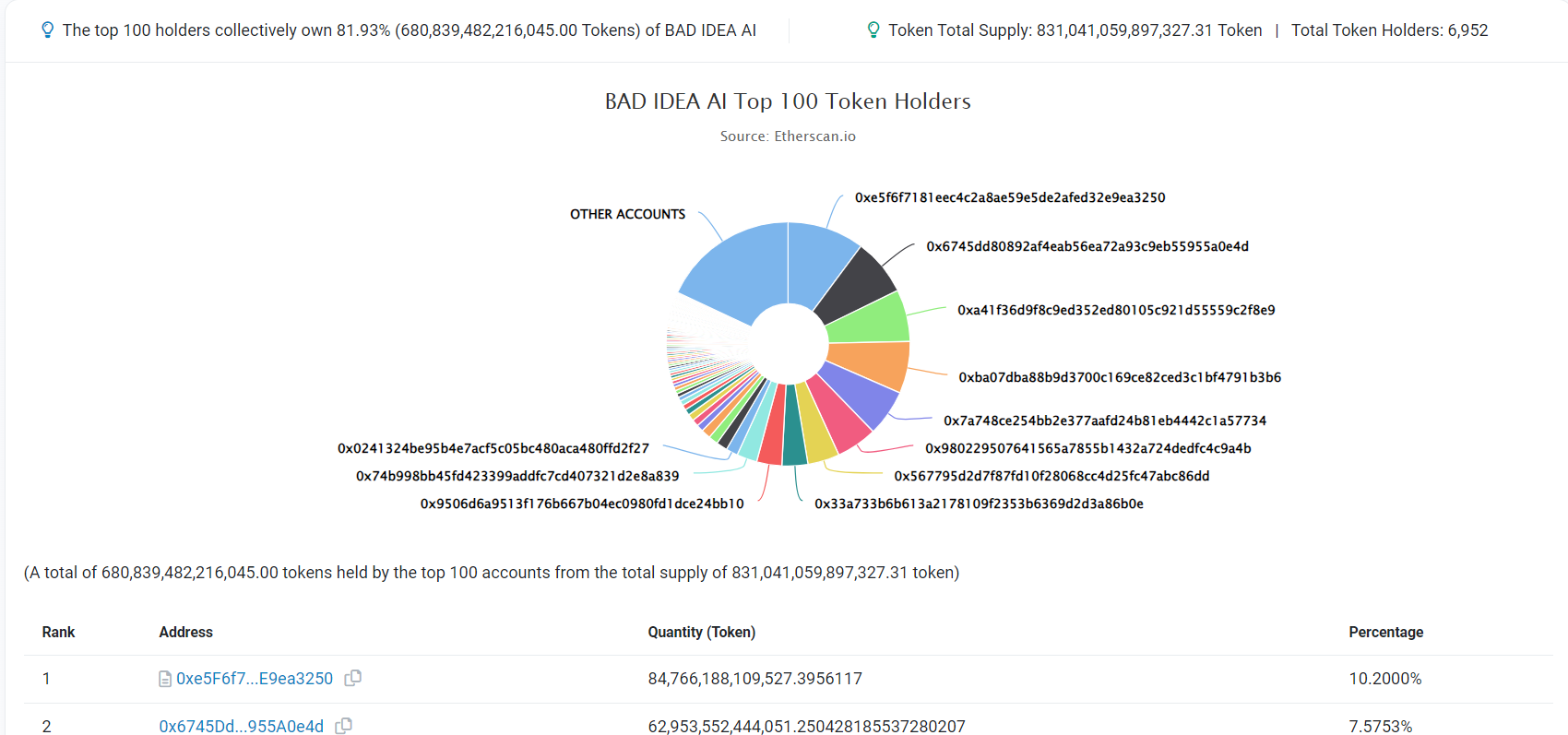Click the 0xba07dba88b9d3700... chart label
The height and width of the screenshot is (735, 1568).
[1120, 377]
